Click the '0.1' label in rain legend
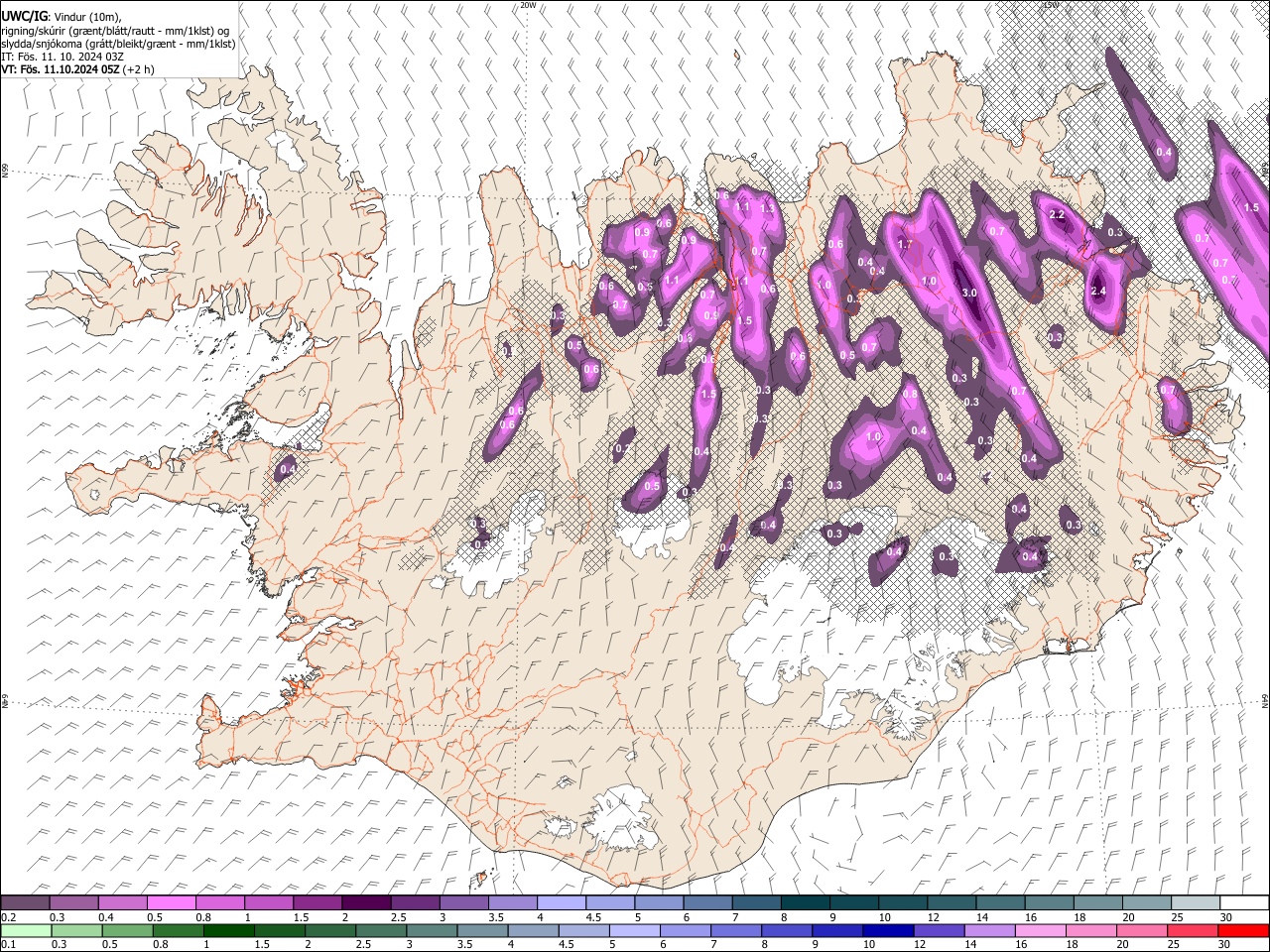The image size is (1270, 952). 9,944
